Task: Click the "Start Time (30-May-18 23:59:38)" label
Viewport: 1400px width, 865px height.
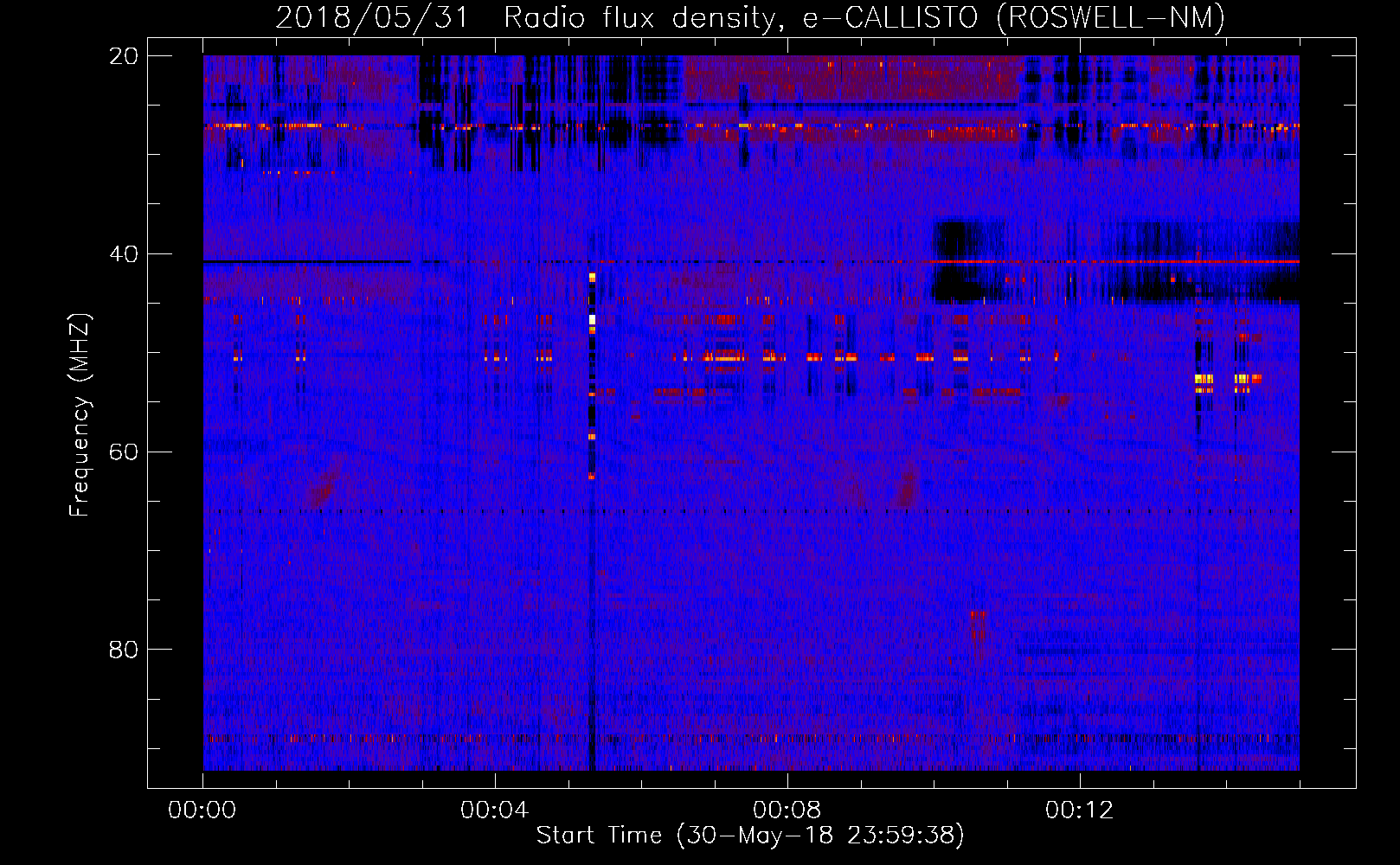Action: pyautogui.click(x=750, y=835)
